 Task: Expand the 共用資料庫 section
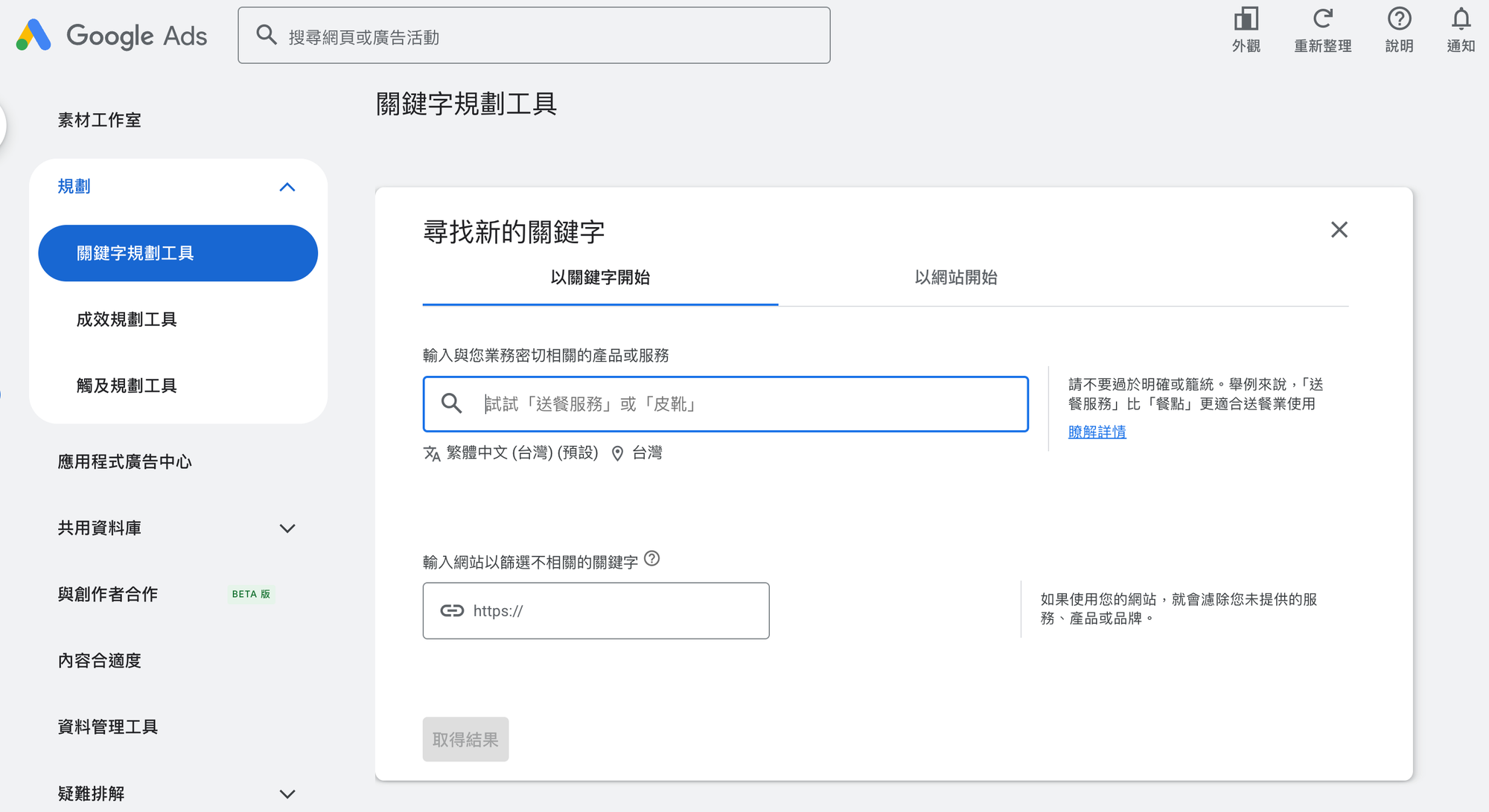[287, 528]
